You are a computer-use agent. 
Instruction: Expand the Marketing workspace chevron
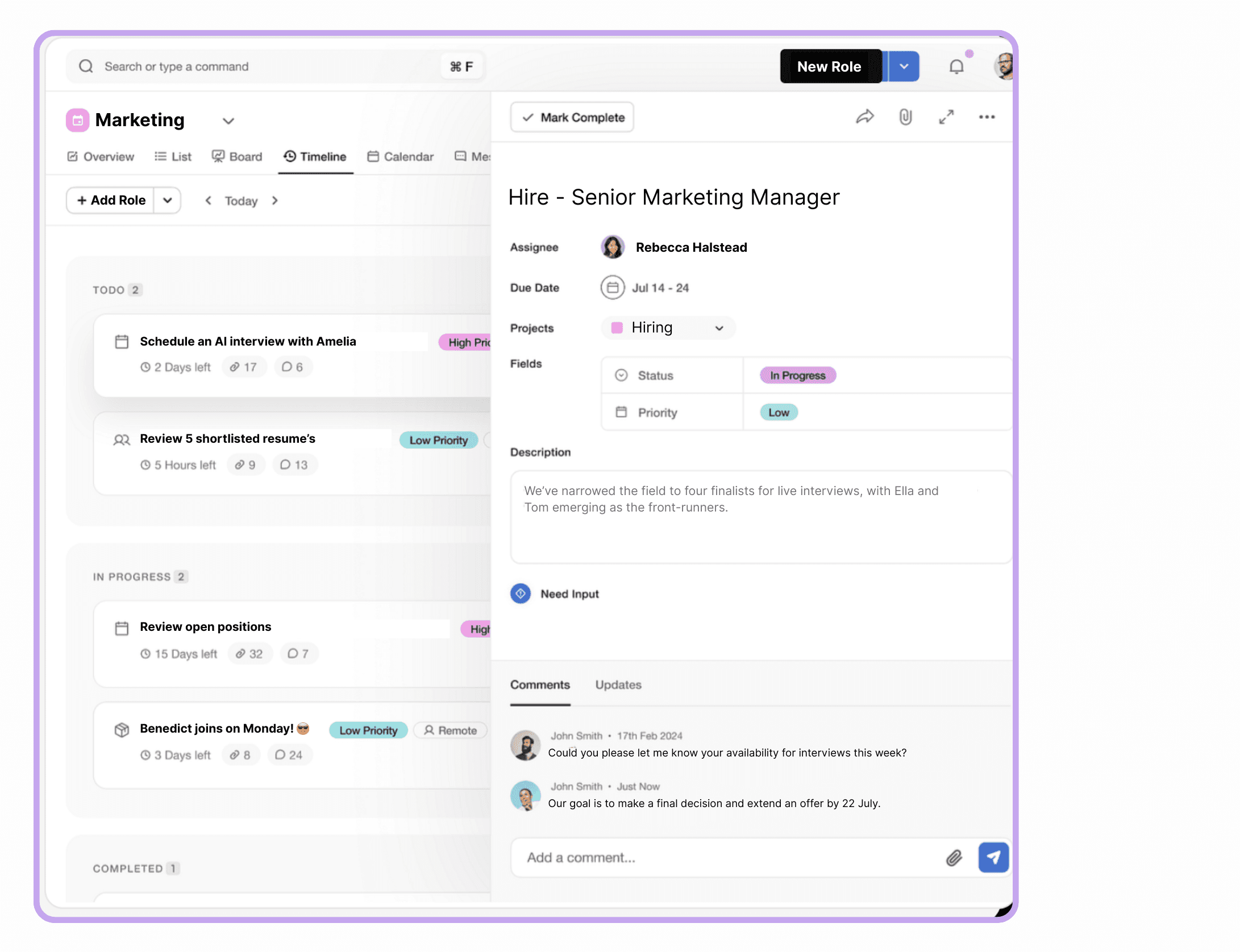[228, 121]
